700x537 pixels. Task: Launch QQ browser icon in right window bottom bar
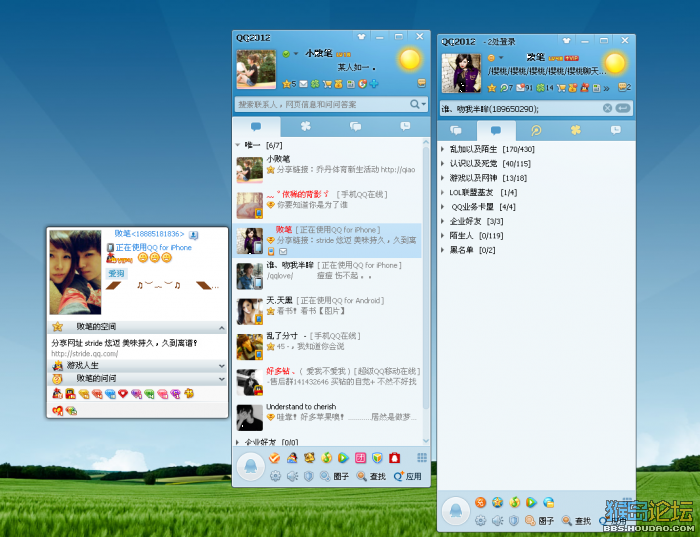coord(549,502)
